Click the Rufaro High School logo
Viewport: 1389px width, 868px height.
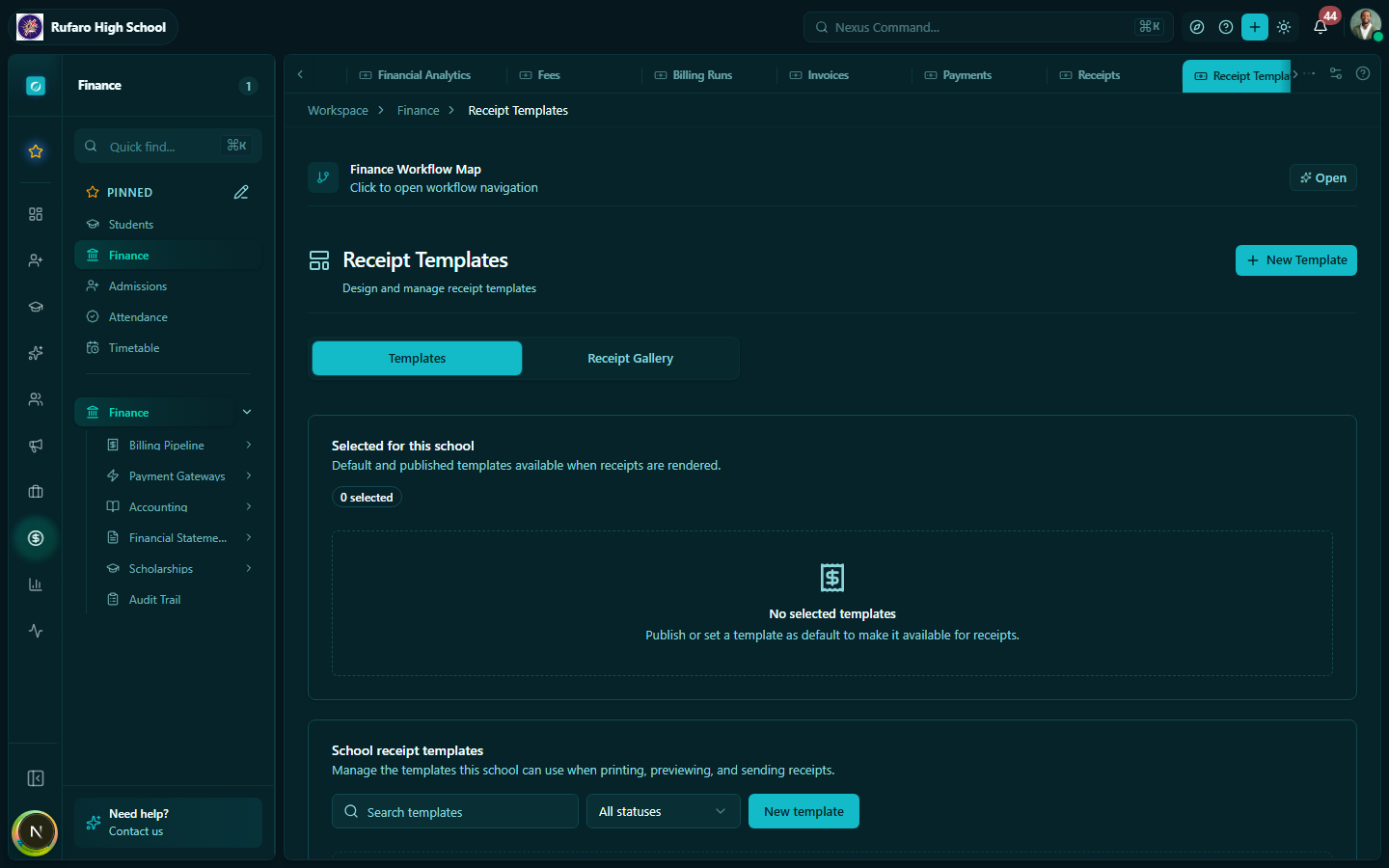[x=30, y=27]
